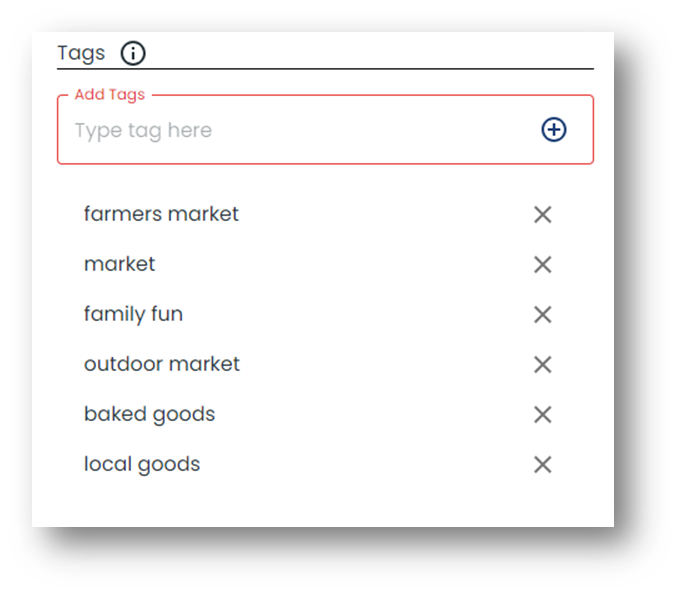This screenshot has width=679, height=592.
Task: Click the baked goods tag label
Action: (x=149, y=415)
